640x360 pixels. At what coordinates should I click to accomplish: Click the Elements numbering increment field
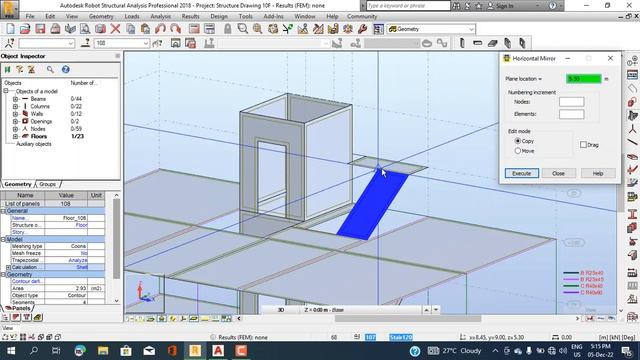pos(571,114)
